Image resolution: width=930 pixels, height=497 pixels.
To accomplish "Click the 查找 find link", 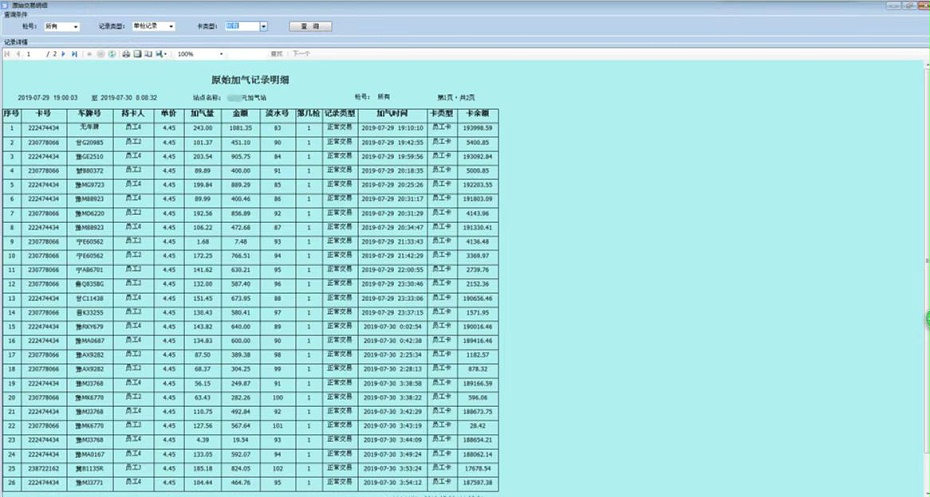I will tap(276, 54).
